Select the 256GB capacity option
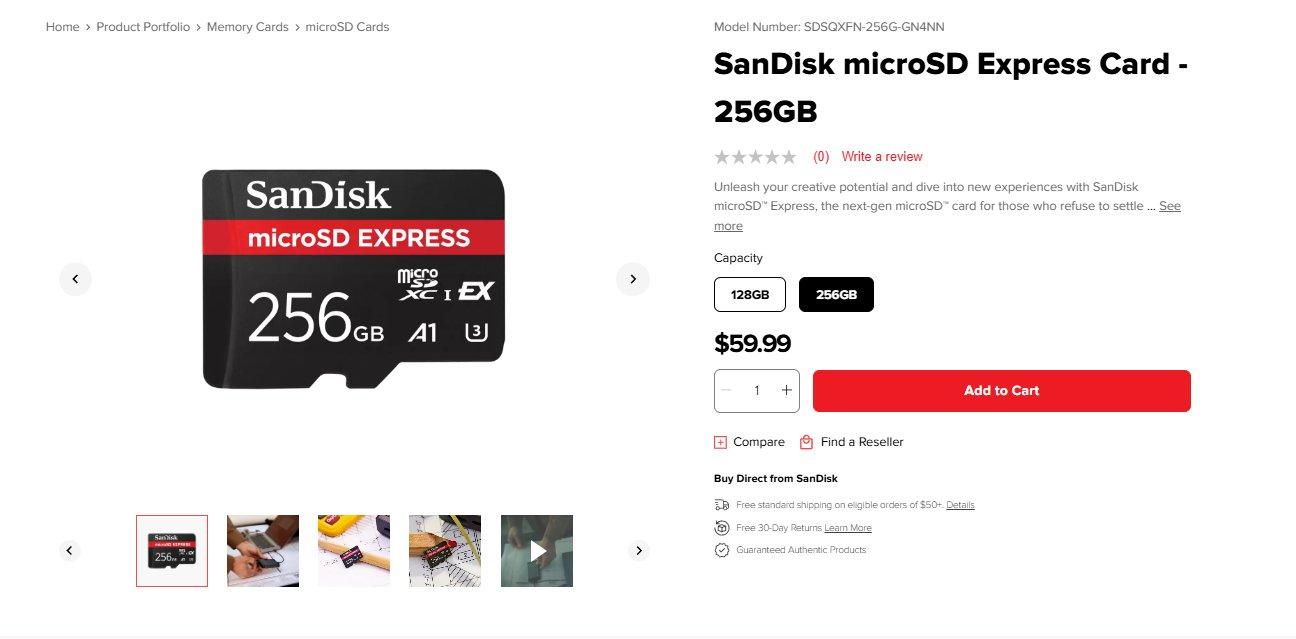Image resolution: width=1296 pixels, height=639 pixels. [836, 295]
